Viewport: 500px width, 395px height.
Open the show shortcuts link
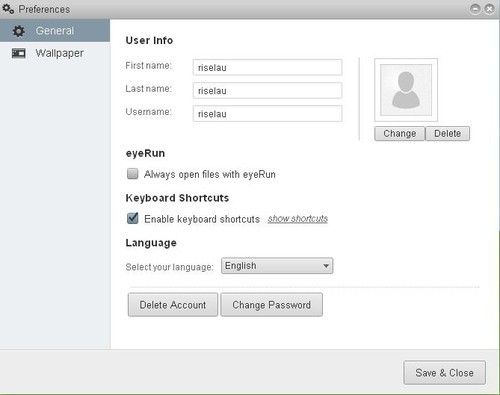coord(298,219)
